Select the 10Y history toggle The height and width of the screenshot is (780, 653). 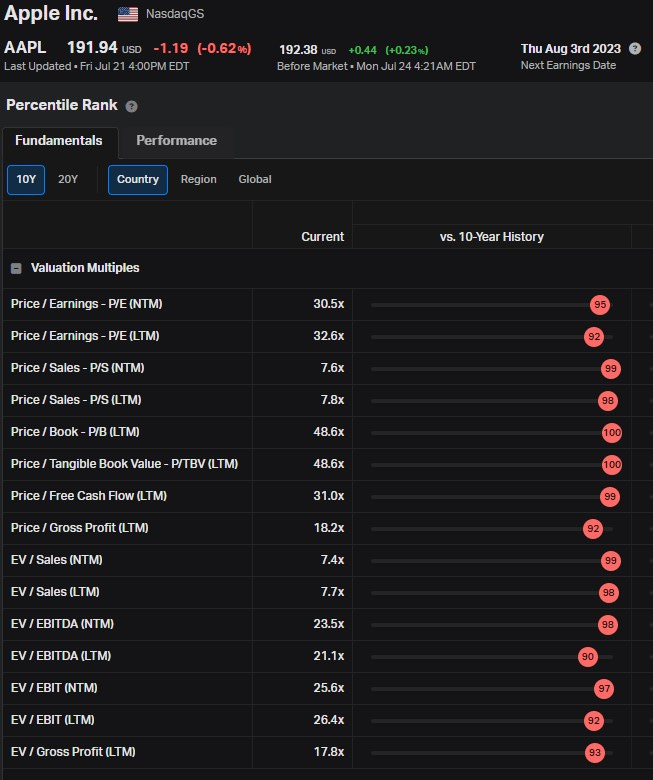[x=26, y=180]
